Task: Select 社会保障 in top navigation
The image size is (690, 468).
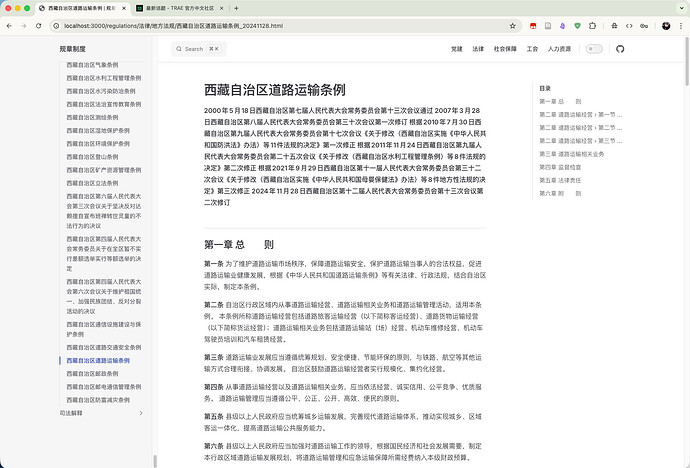Action: pyautogui.click(x=505, y=48)
